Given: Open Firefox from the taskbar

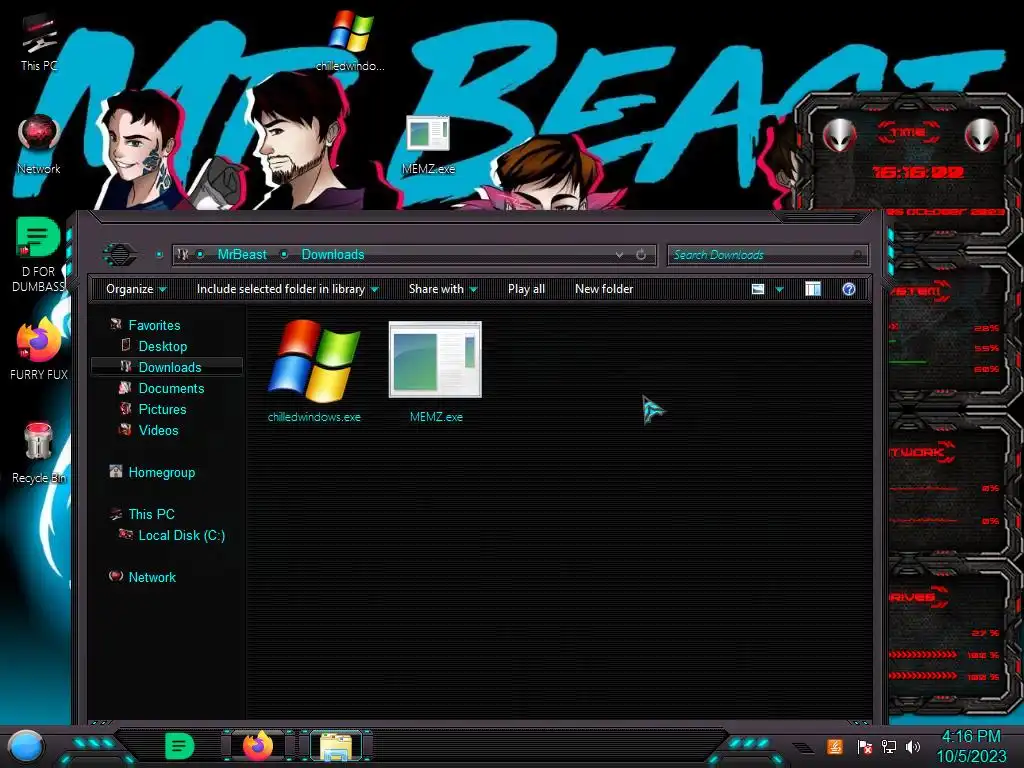Looking at the screenshot, I should pos(258,746).
